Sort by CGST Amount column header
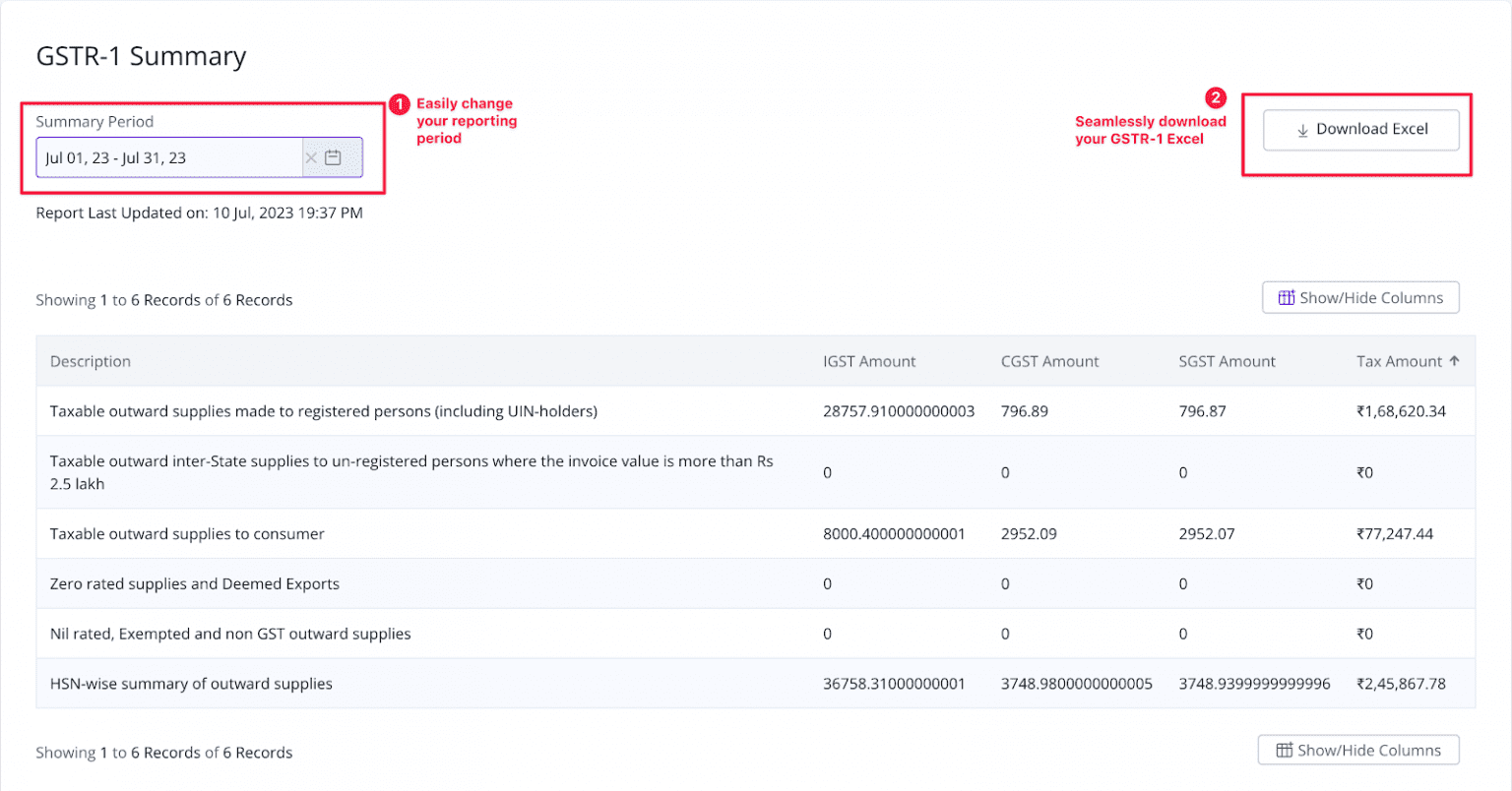1512x791 pixels. point(1049,361)
